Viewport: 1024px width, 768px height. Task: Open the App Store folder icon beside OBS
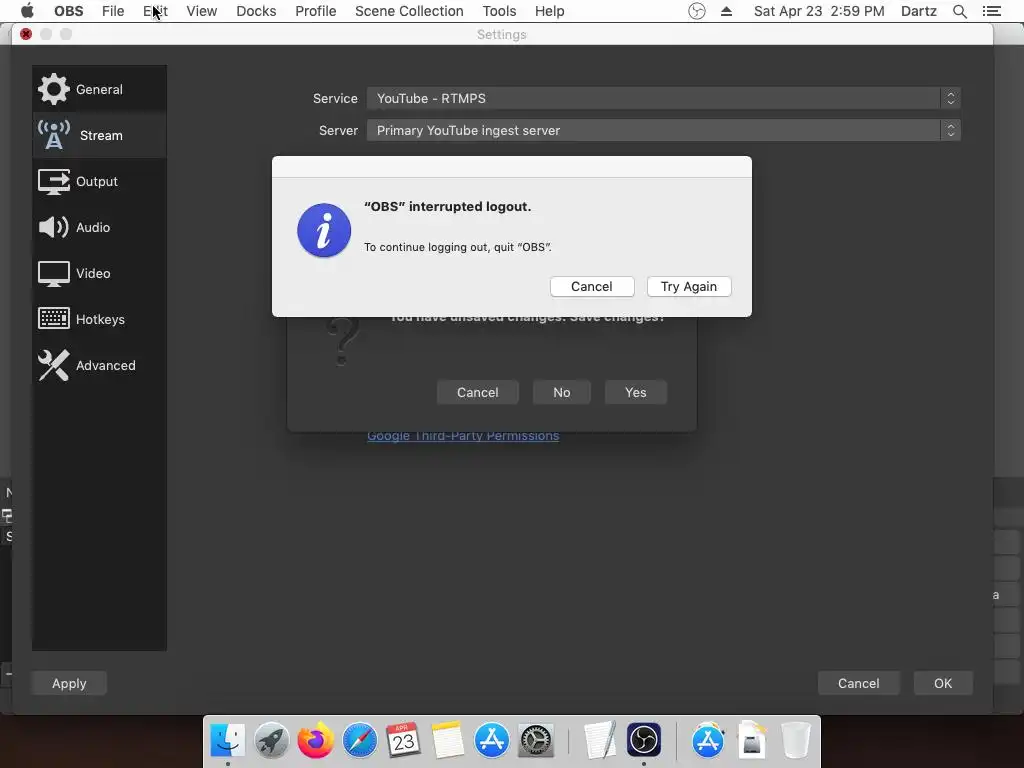pyautogui.click(x=708, y=741)
